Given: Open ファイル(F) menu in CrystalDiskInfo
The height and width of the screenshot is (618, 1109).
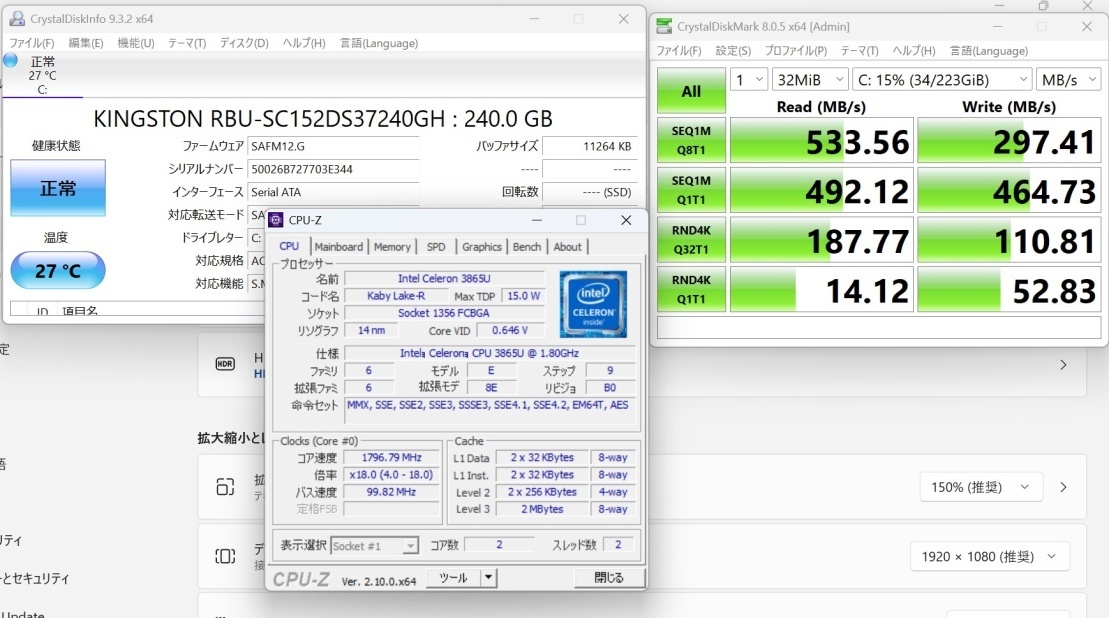Looking at the screenshot, I should tap(31, 43).
